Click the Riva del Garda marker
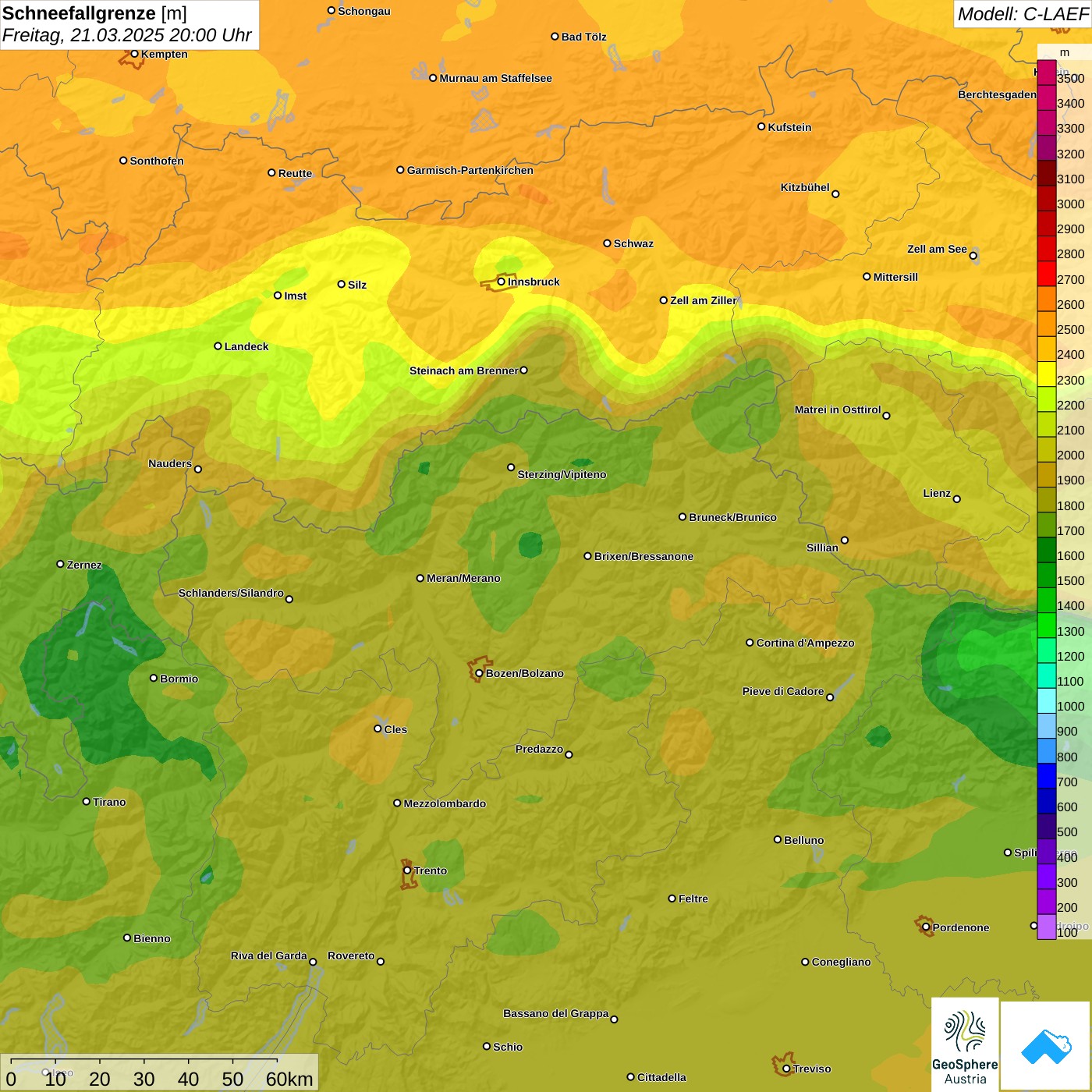 (313, 962)
